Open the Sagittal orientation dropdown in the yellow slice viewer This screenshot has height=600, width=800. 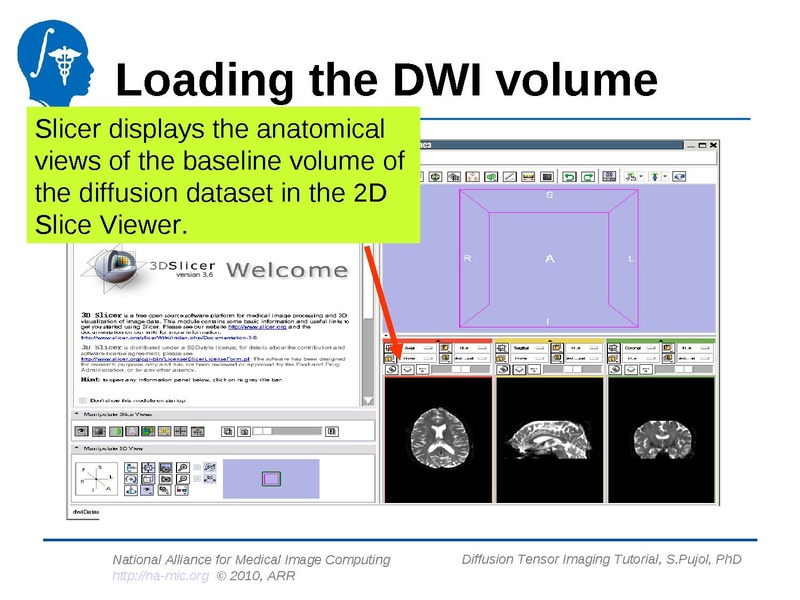tap(530, 348)
